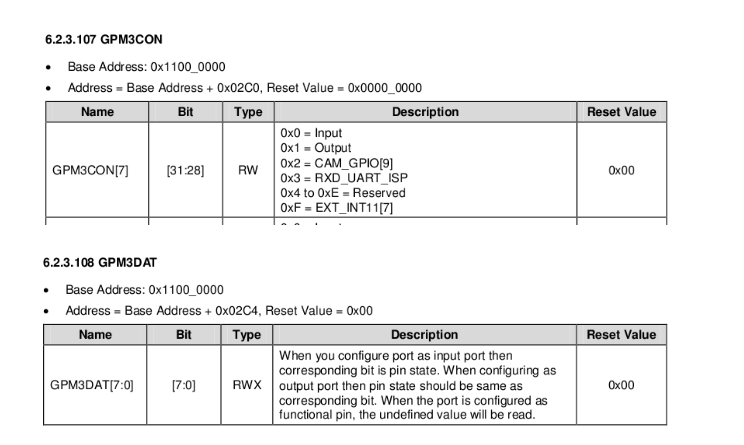Click the 6.2.3.108 GPM3DAT section heading
Screen dimensions: 744x445
(103, 263)
